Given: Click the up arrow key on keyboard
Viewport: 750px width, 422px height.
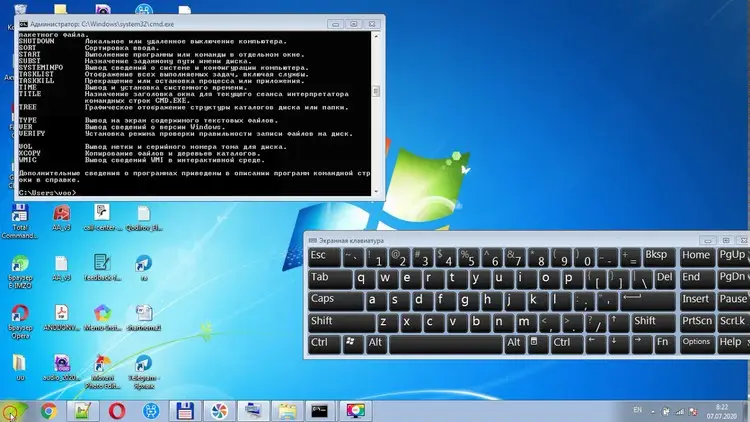Looking at the screenshot, I should coord(618,323).
